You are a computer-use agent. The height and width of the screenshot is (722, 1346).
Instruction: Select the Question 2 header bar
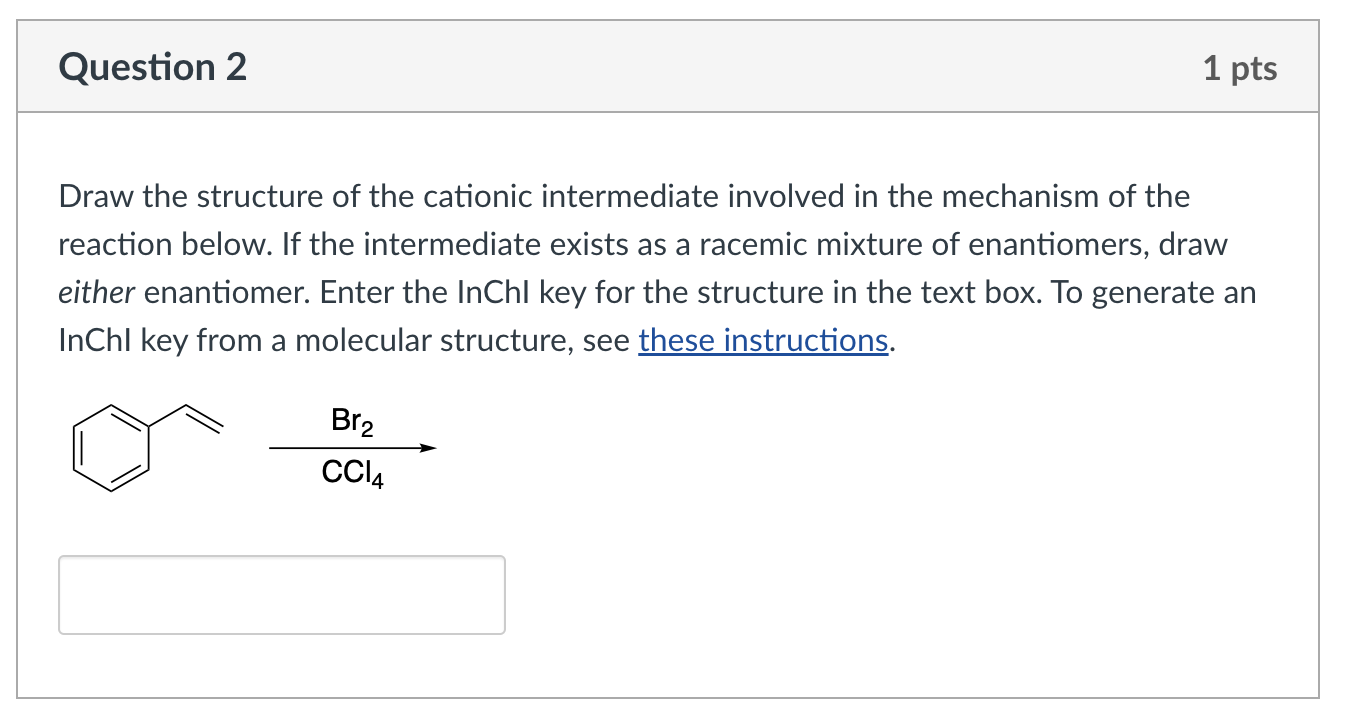pos(673,66)
